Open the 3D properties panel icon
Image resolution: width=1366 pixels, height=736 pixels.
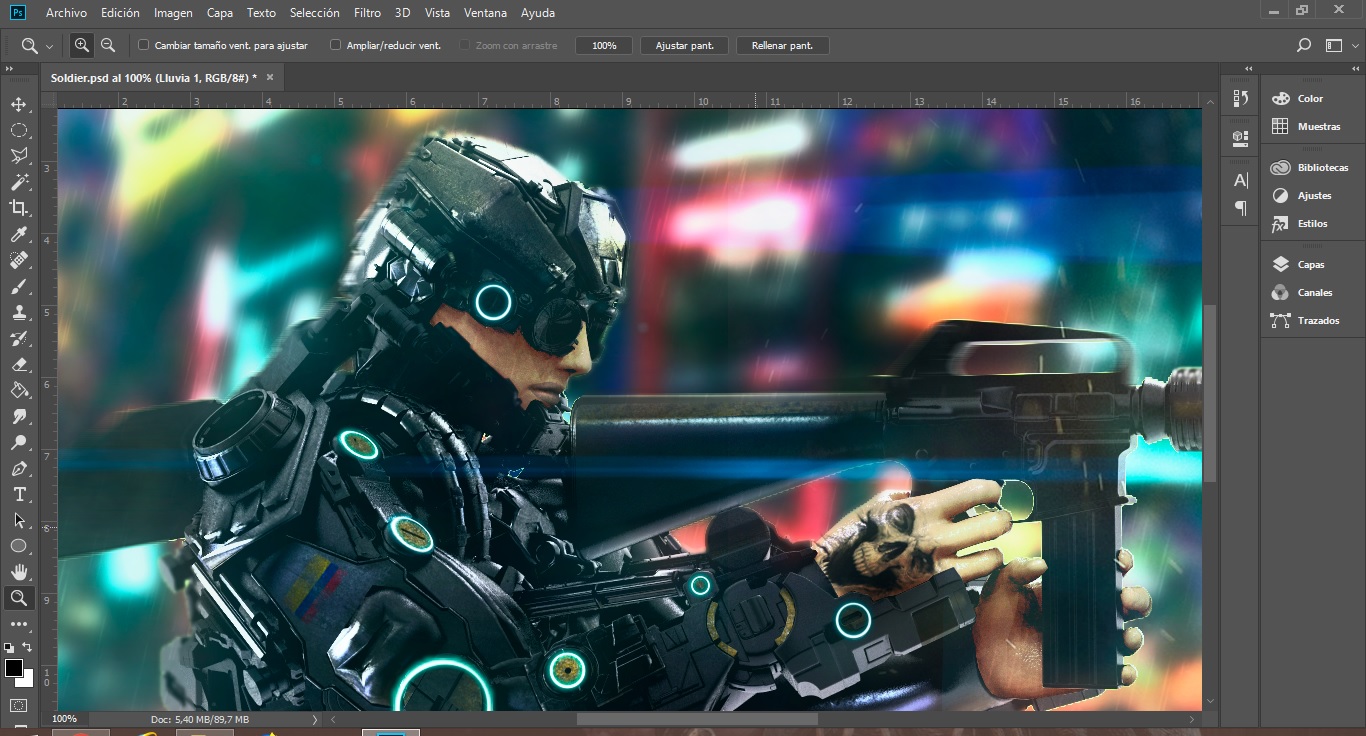[x=1241, y=137]
